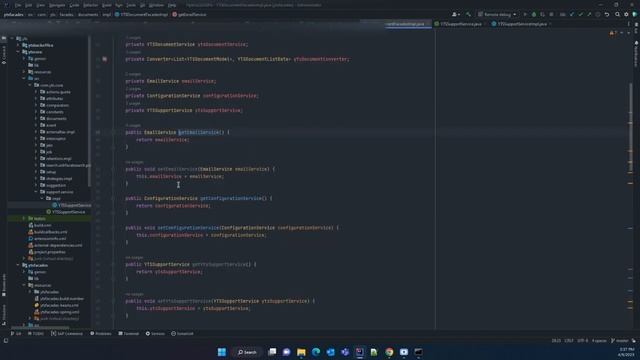Collapse the ytsfacades module node

(18, 265)
